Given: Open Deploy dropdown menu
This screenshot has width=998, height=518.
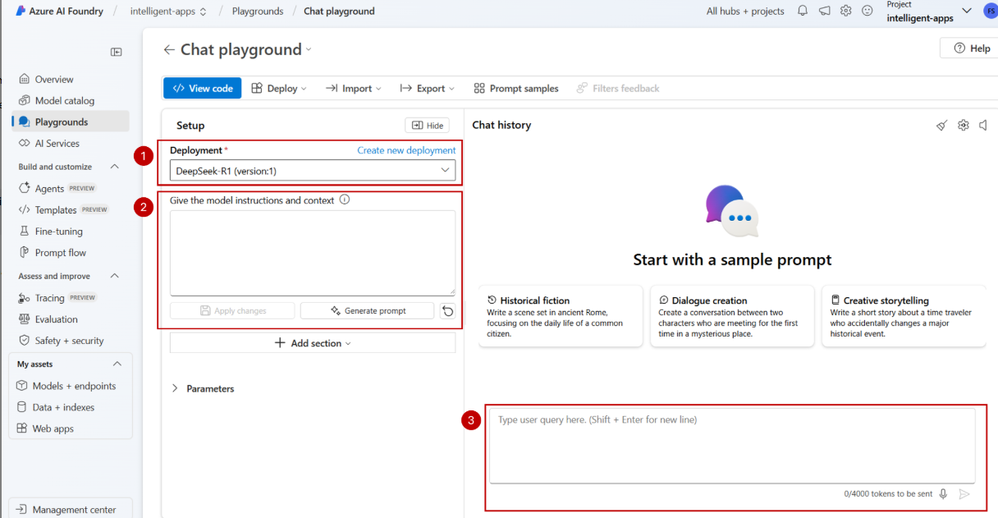Looking at the screenshot, I should (279, 88).
